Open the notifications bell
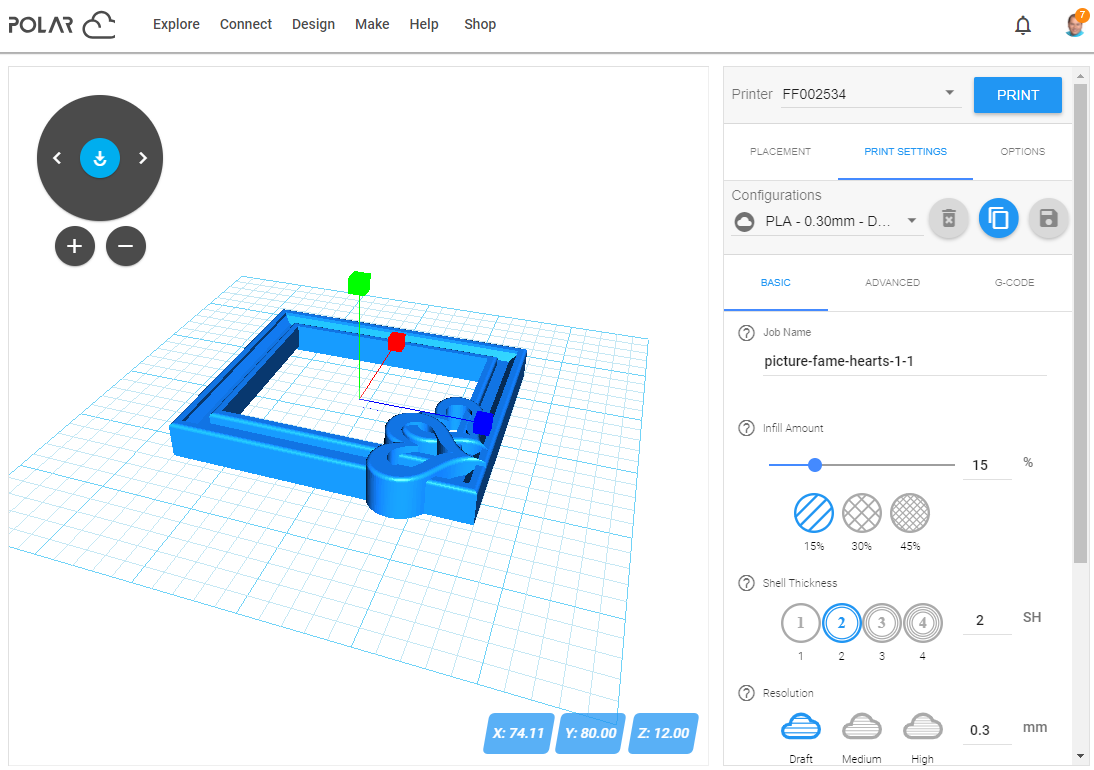The width and height of the screenshot is (1094, 770). (x=1023, y=26)
